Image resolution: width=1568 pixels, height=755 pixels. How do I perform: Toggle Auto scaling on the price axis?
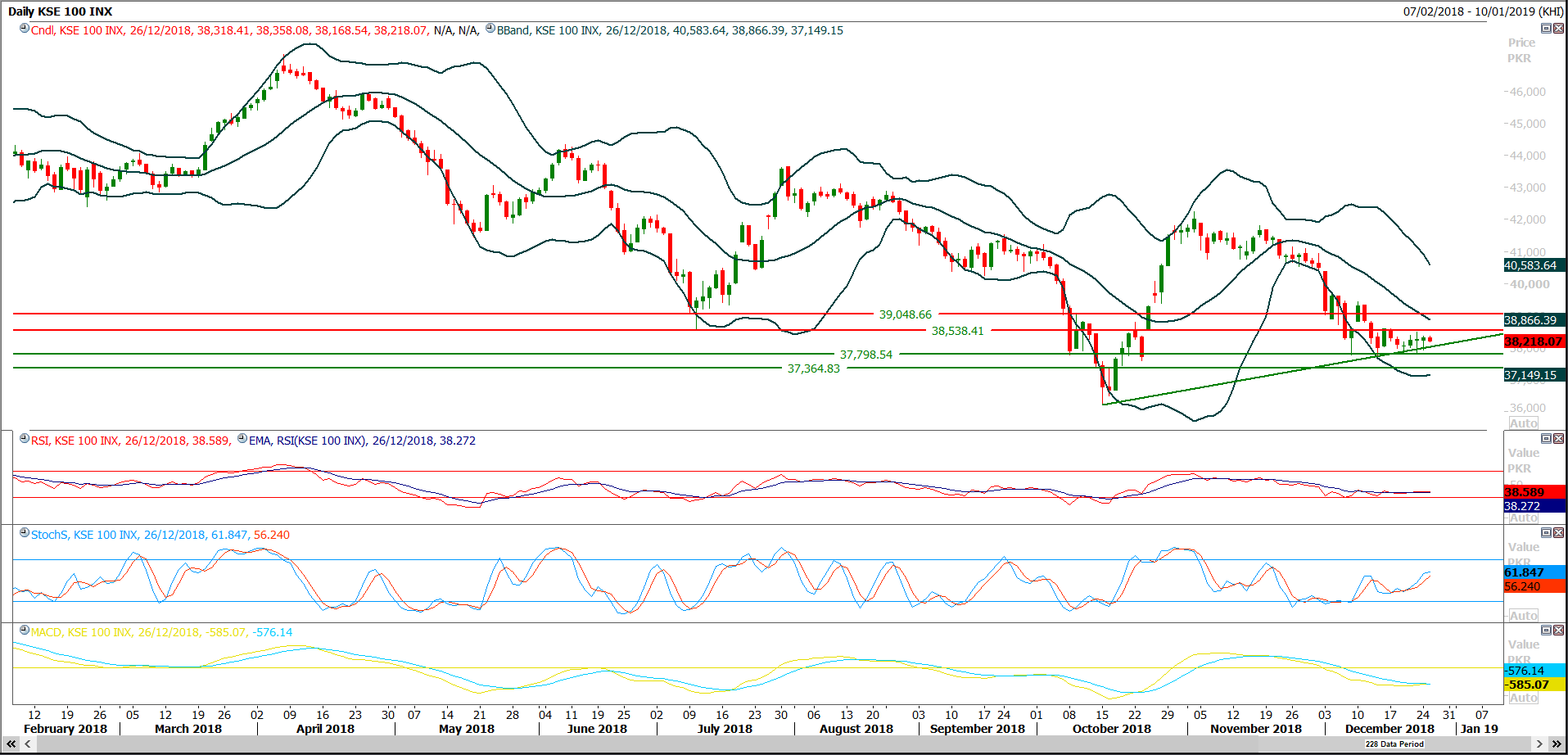[x=1523, y=423]
